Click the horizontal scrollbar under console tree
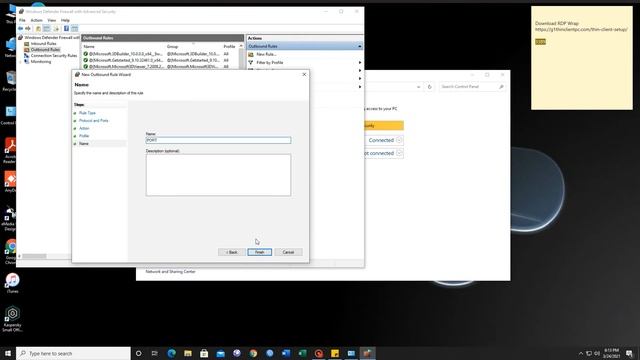Viewport: 640px width, 360px height. (x=34, y=256)
